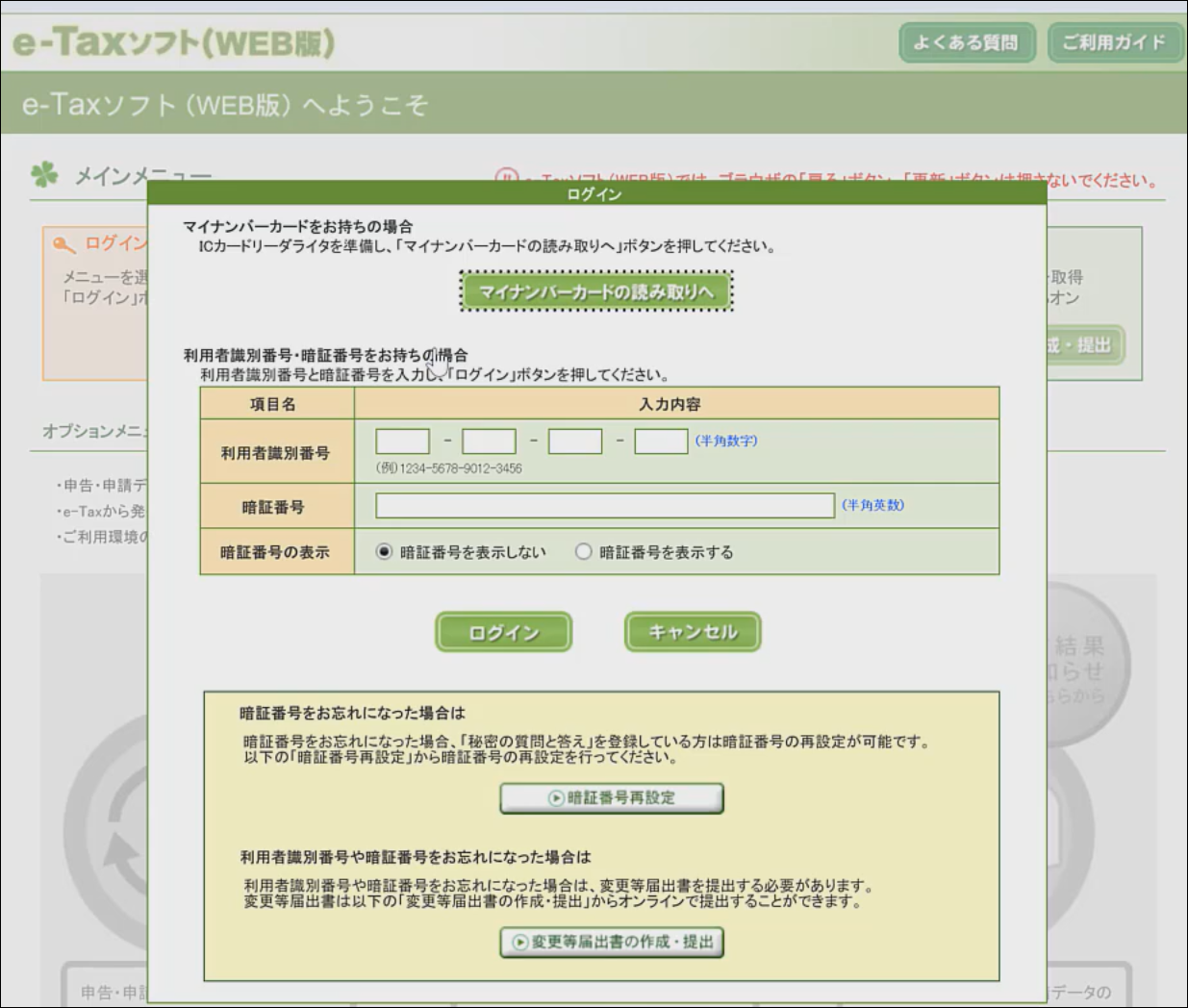Click the キャンセル button
The width and height of the screenshot is (1188, 1008).
tap(693, 632)
